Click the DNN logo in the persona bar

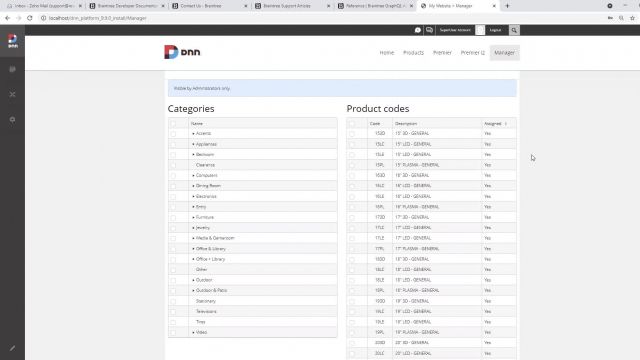[13, 41]
